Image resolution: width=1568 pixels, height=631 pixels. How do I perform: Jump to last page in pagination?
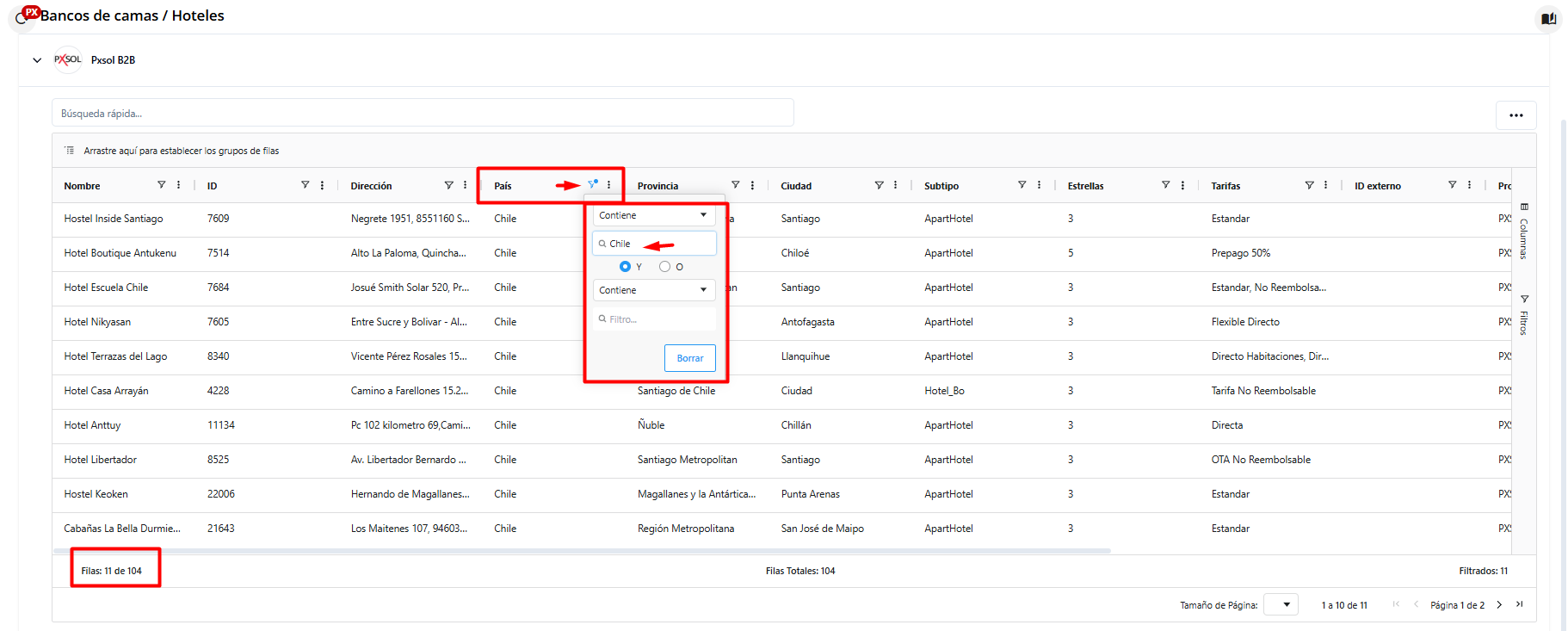[1520, 605]
